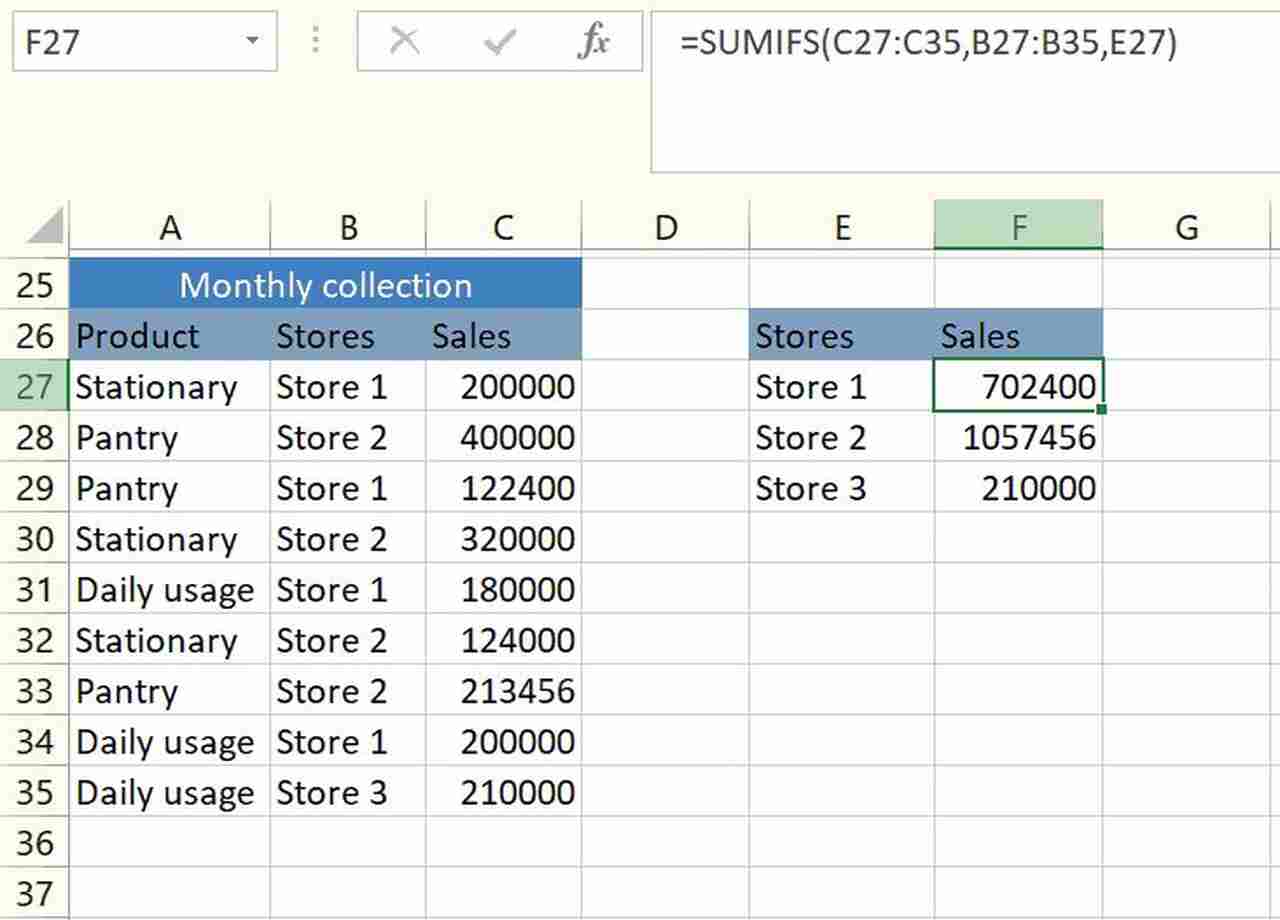Viewport: 1280px width, 920px height.
Task: Select row 27 header
Action: 34,386
